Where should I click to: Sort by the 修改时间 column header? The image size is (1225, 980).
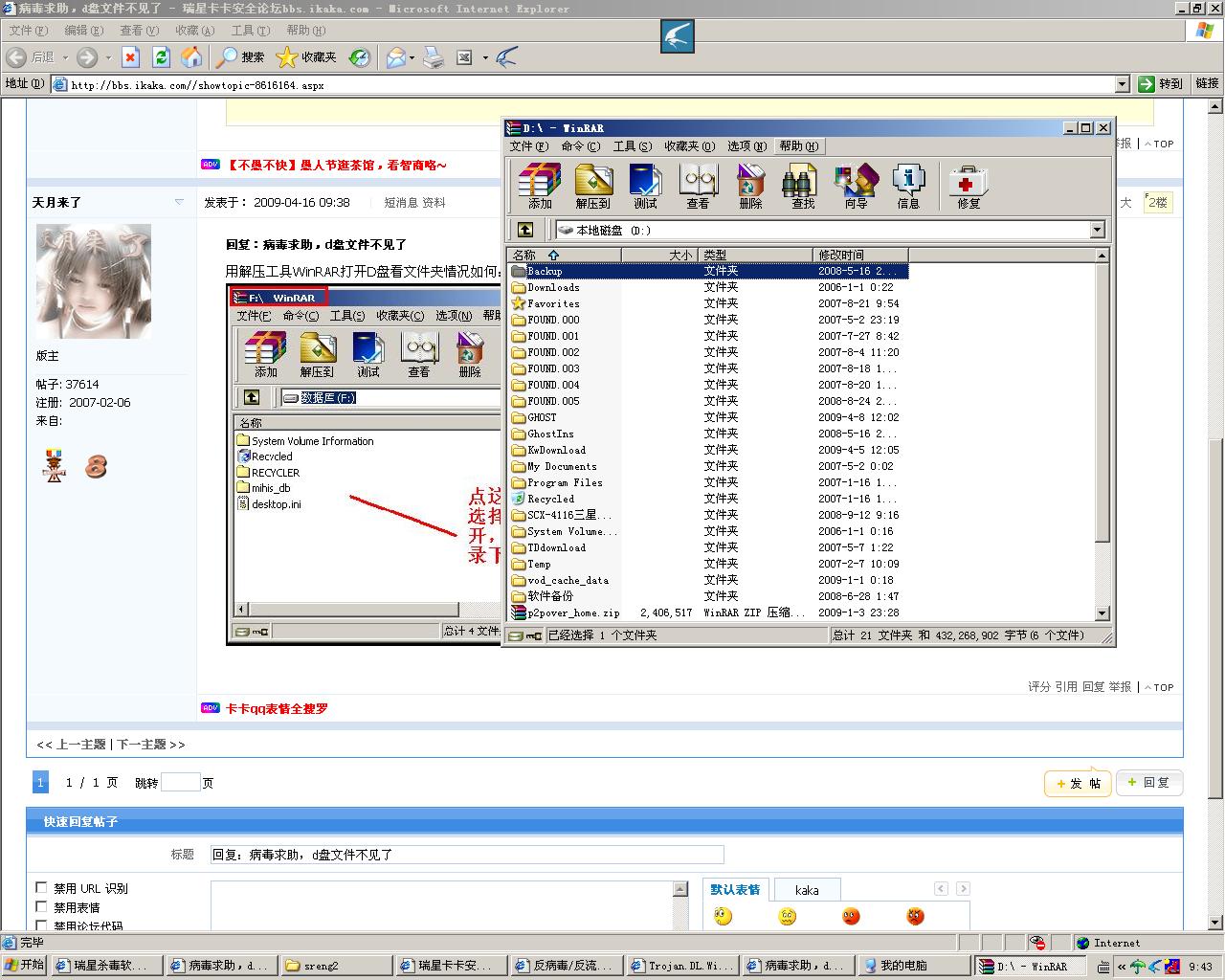click(860, 255)
